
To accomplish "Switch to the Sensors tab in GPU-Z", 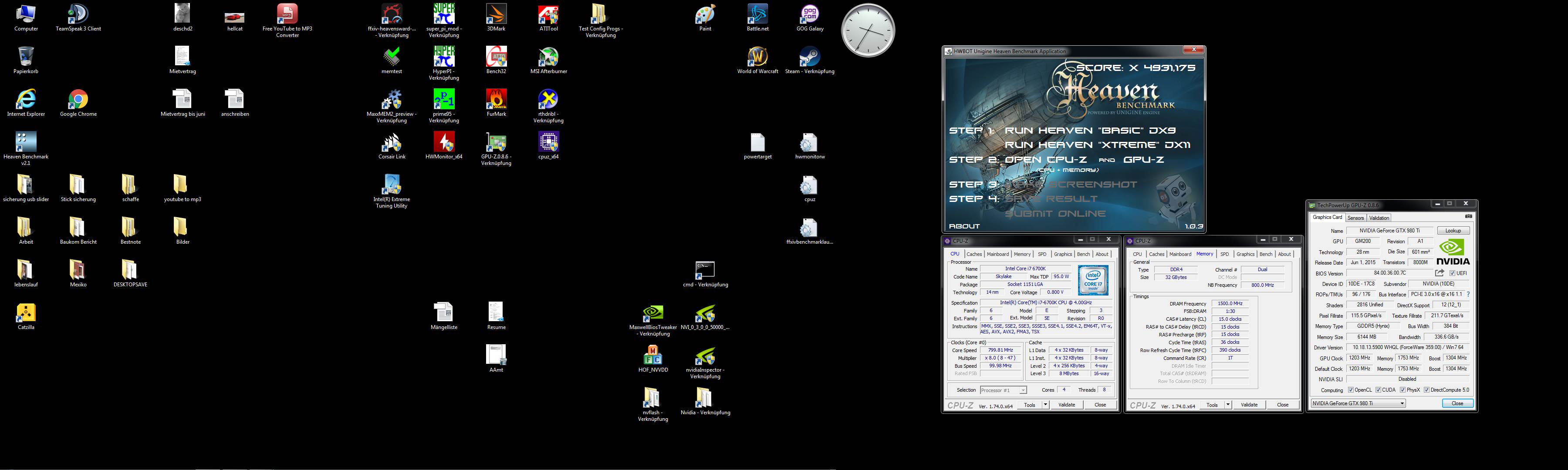I will [x=1355, y=218].
